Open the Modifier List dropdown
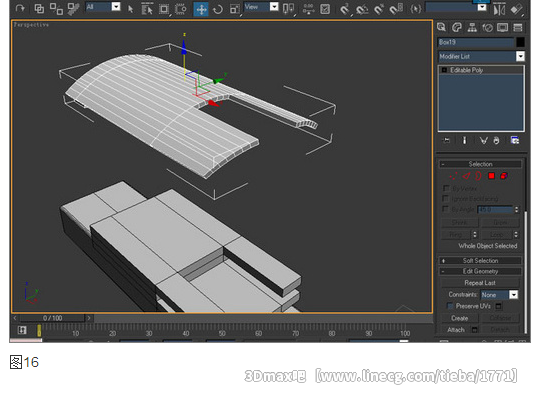Viewport: 557px width, 395px height. (481, 56)
